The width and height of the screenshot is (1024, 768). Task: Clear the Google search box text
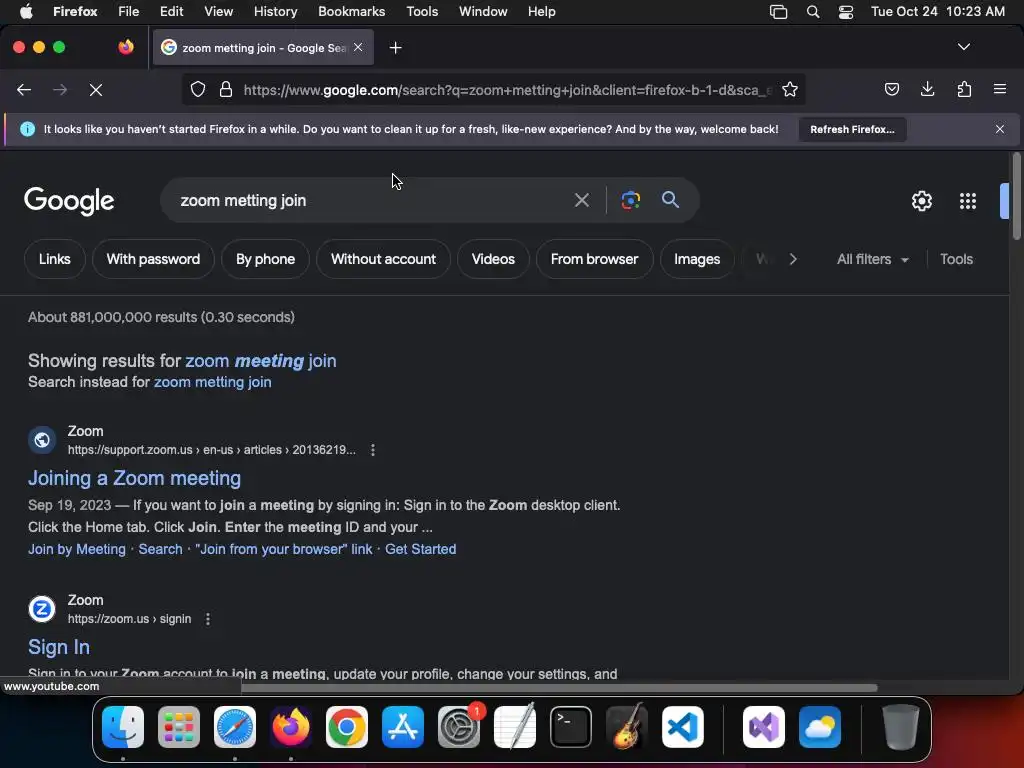coord(581,200)
